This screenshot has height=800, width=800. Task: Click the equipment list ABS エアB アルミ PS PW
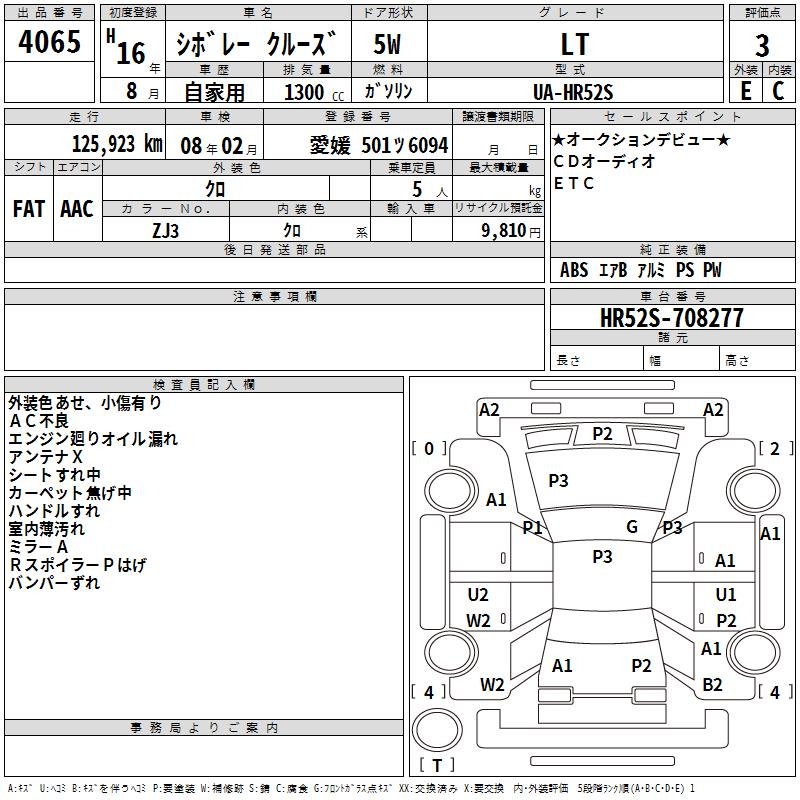point(641,270)
